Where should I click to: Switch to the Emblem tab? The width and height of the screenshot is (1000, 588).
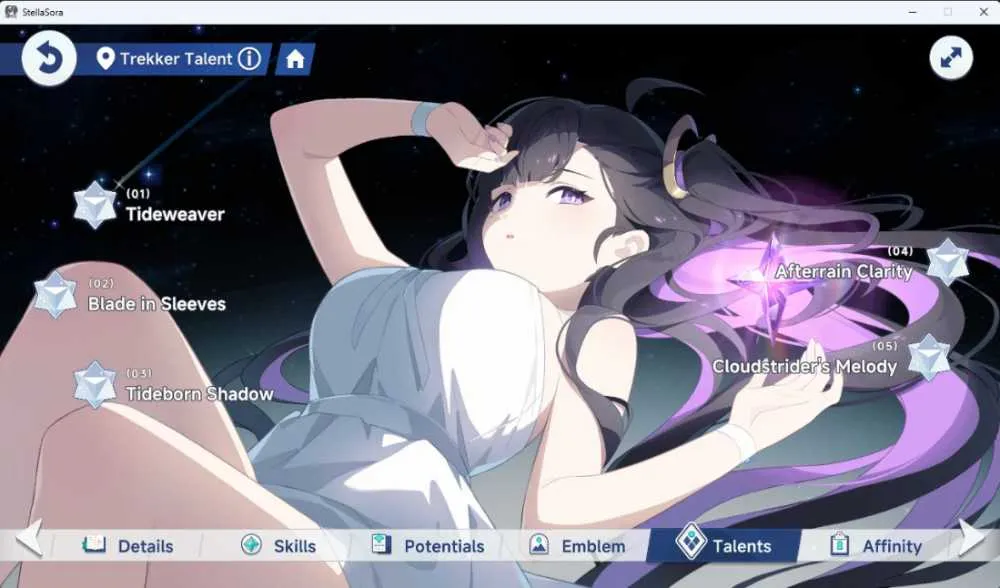[577, 546]
